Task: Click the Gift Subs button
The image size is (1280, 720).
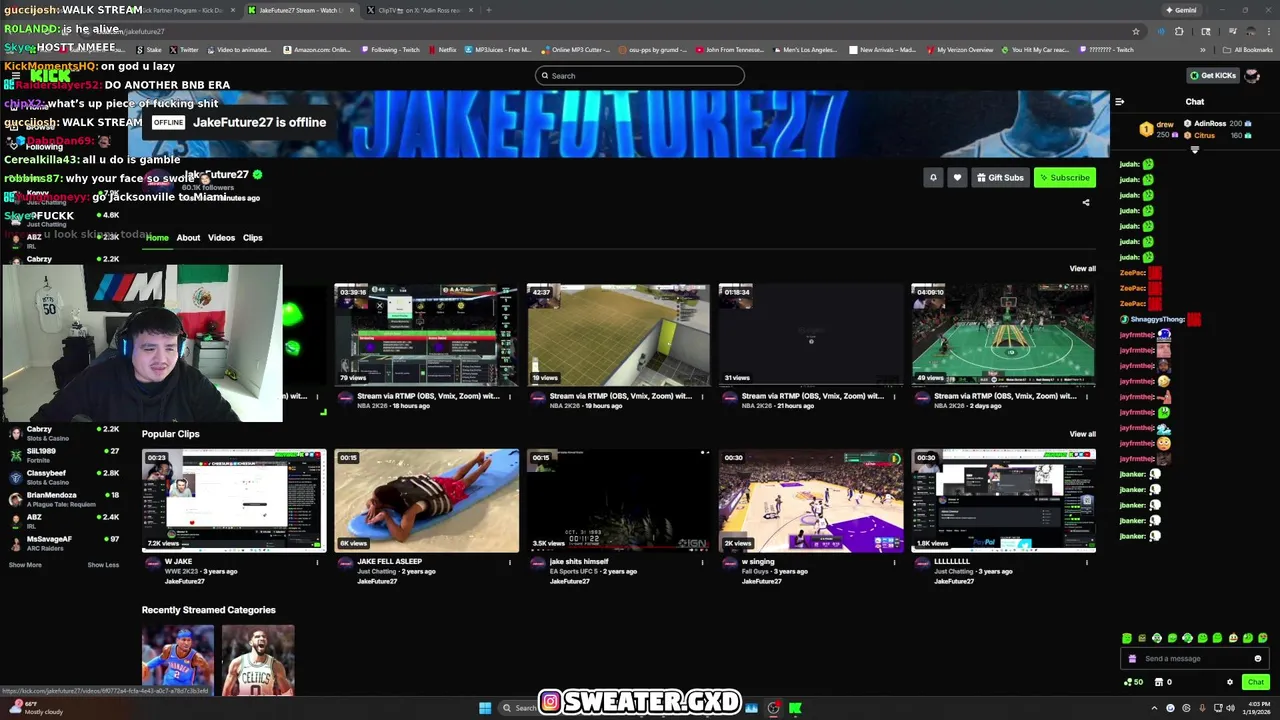Action: [1000, 178]
